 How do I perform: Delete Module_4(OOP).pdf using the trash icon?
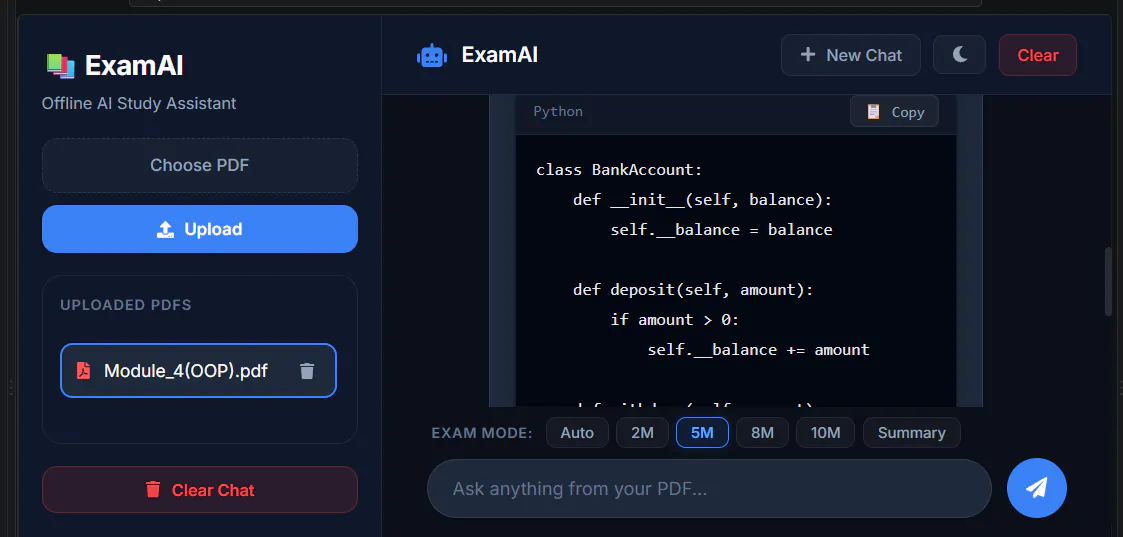coord(307,371)
